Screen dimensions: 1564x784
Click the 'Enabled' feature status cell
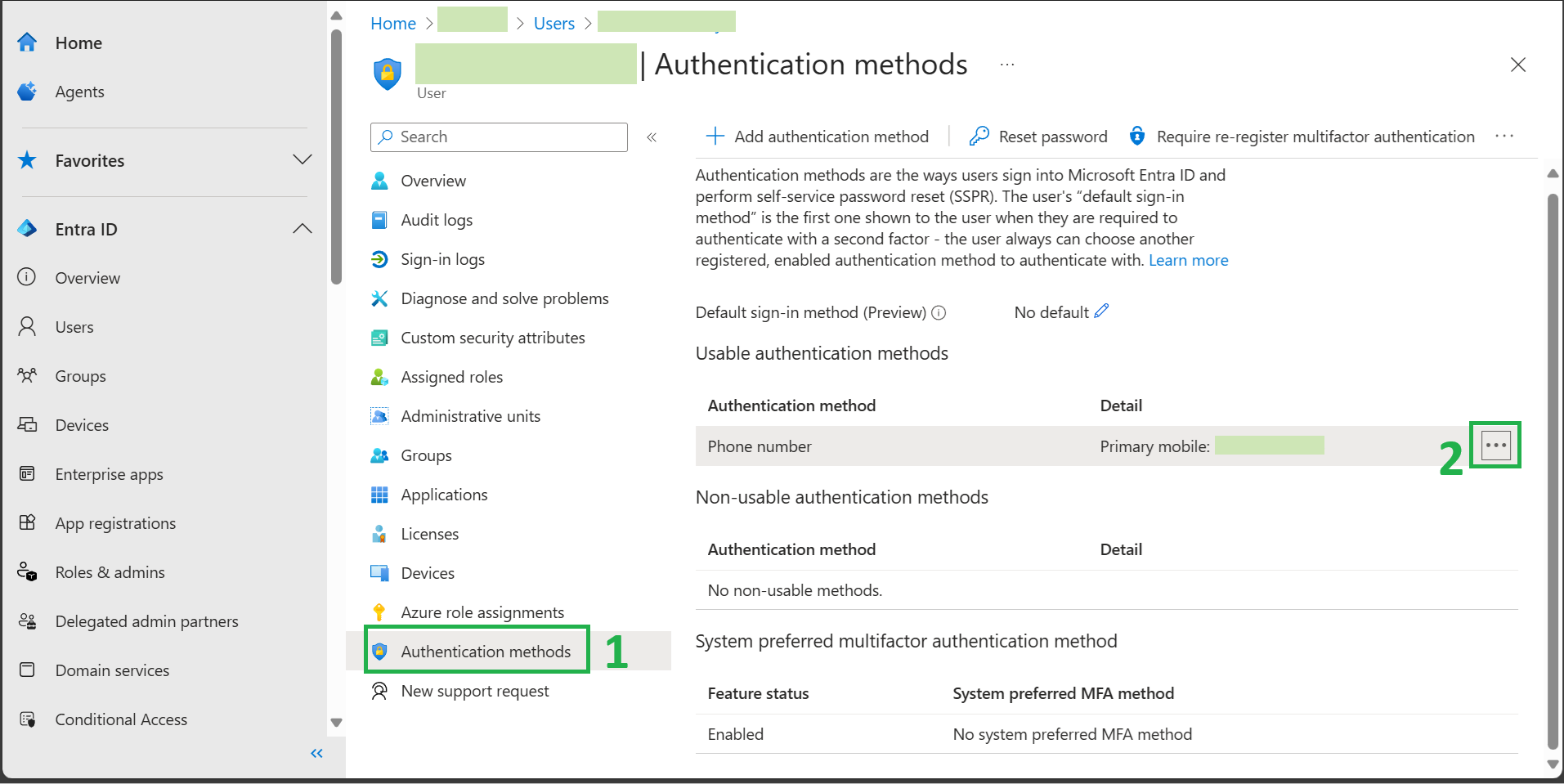click(736, 734)
